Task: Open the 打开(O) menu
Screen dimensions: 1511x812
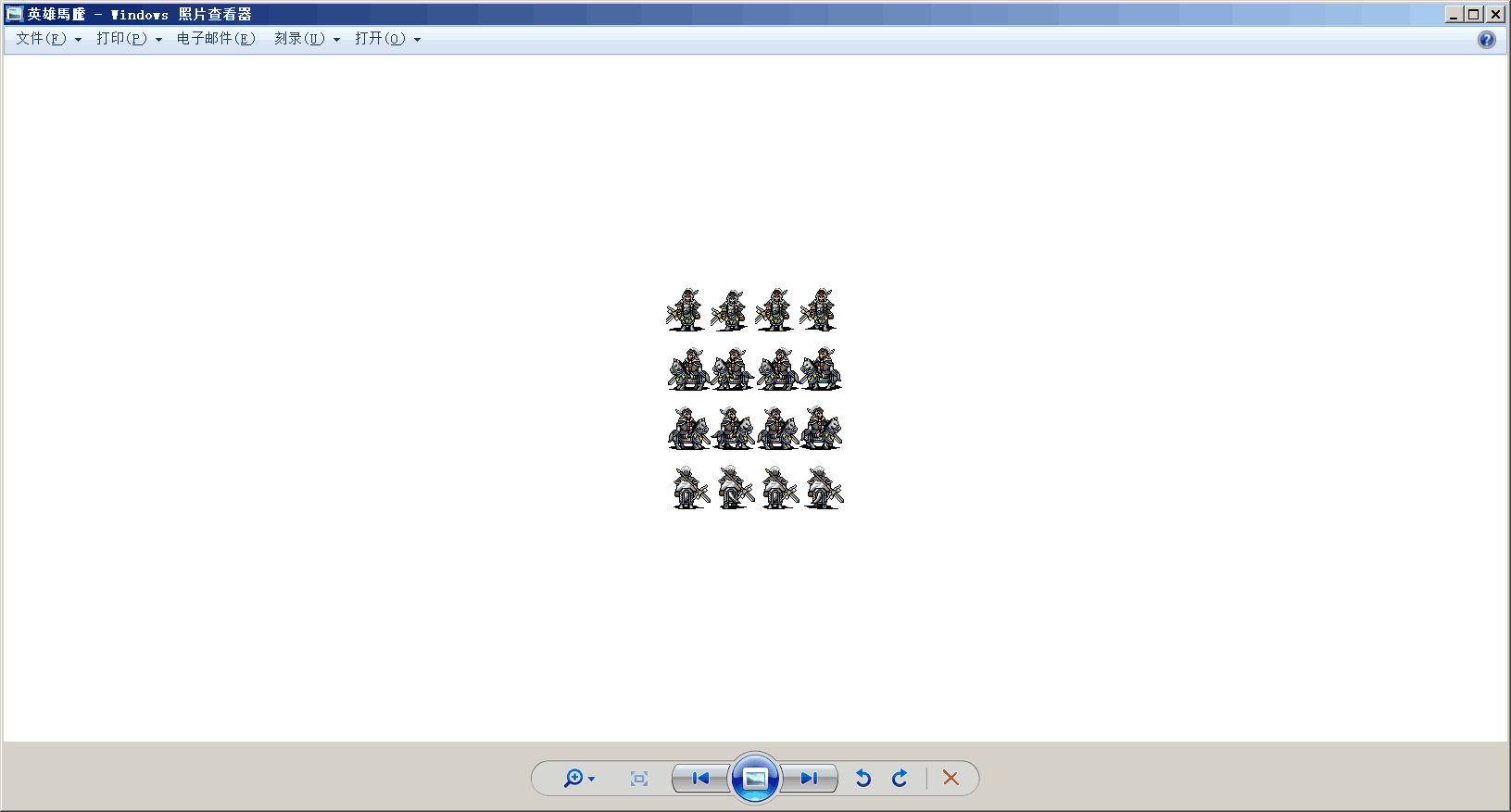Action: coord(387,39)
